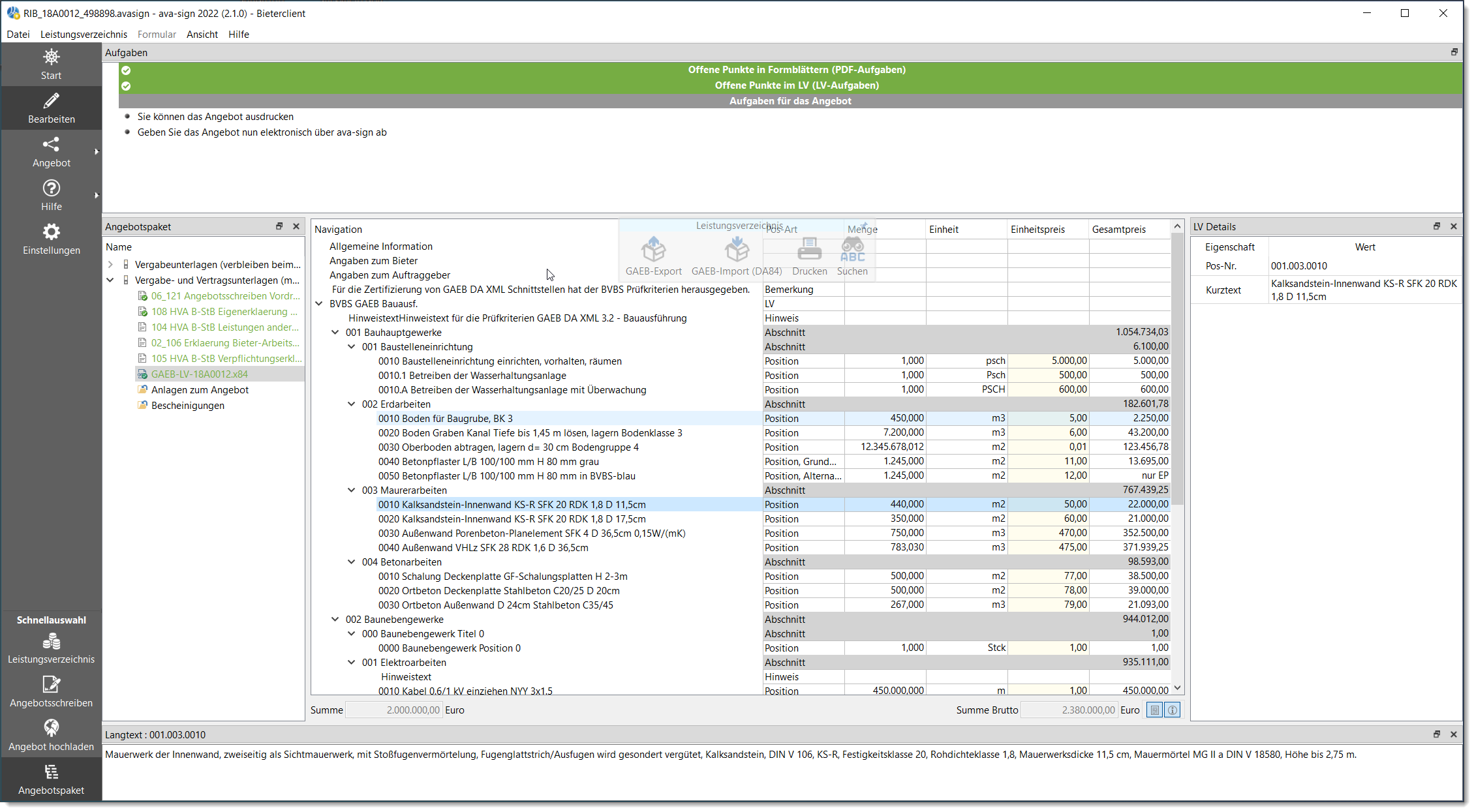Open the Hilfe menu in menu bar

pos(239,34)
